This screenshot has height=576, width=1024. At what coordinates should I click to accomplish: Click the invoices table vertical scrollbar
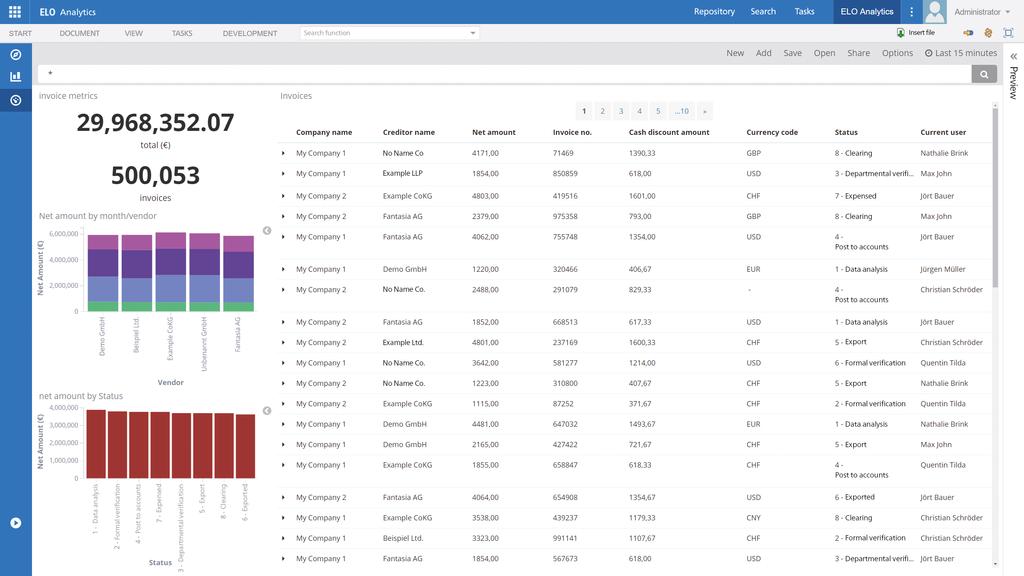995,196
